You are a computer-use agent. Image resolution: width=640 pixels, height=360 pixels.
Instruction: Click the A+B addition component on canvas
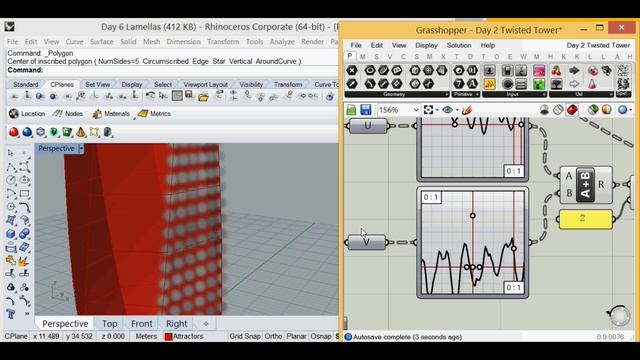pos(585,184)
